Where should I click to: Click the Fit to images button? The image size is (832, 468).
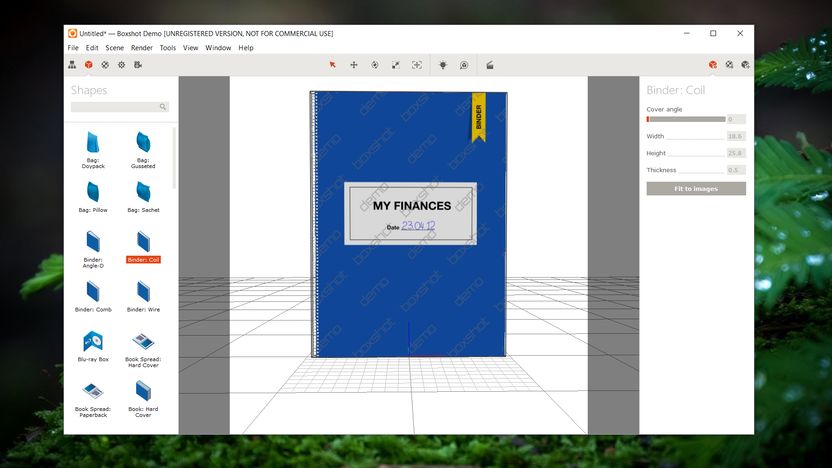click(696, 188)
